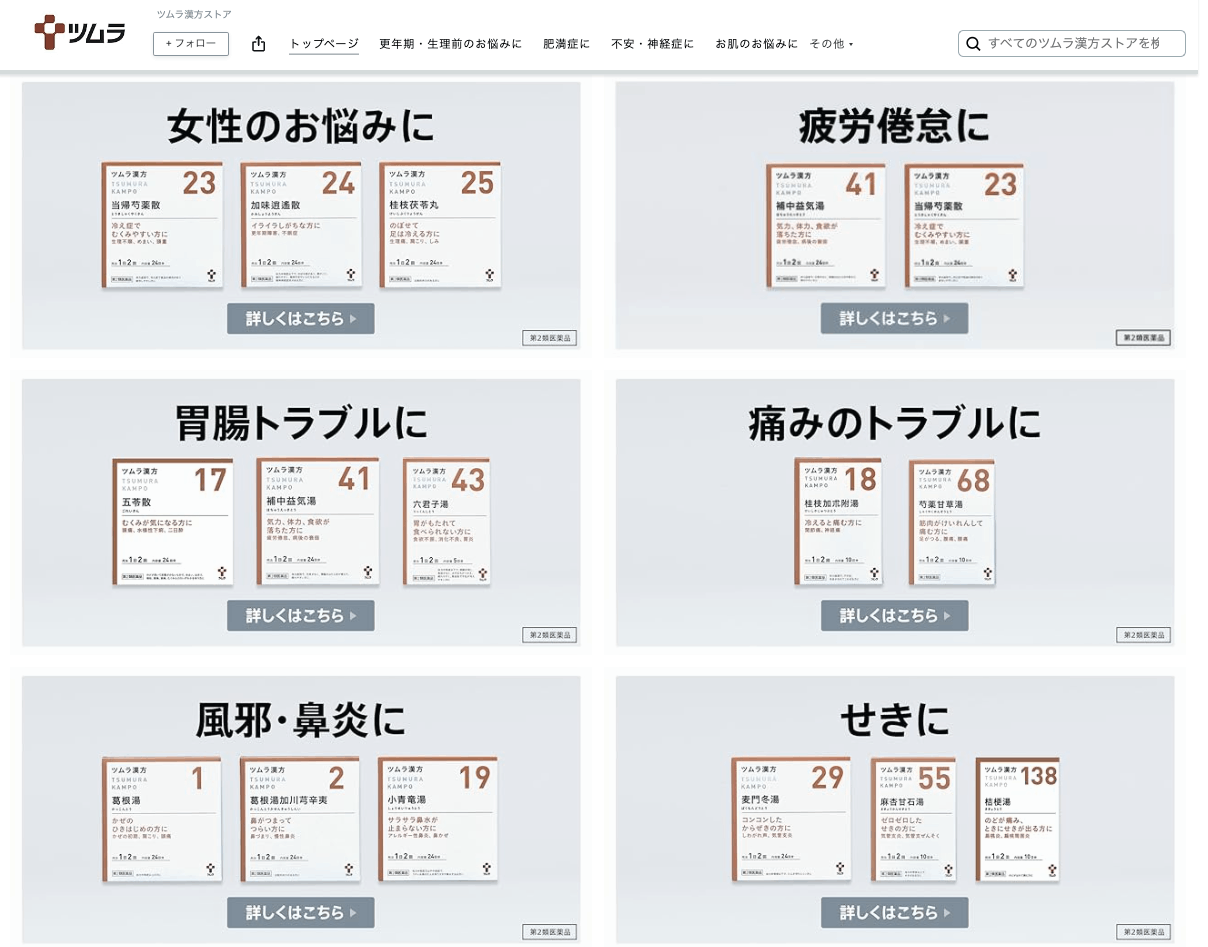This screenshot has height=947, width=1208.
Task: Click the ツムラ漢方ストア store name text
Action: click(x=194, y=14)
